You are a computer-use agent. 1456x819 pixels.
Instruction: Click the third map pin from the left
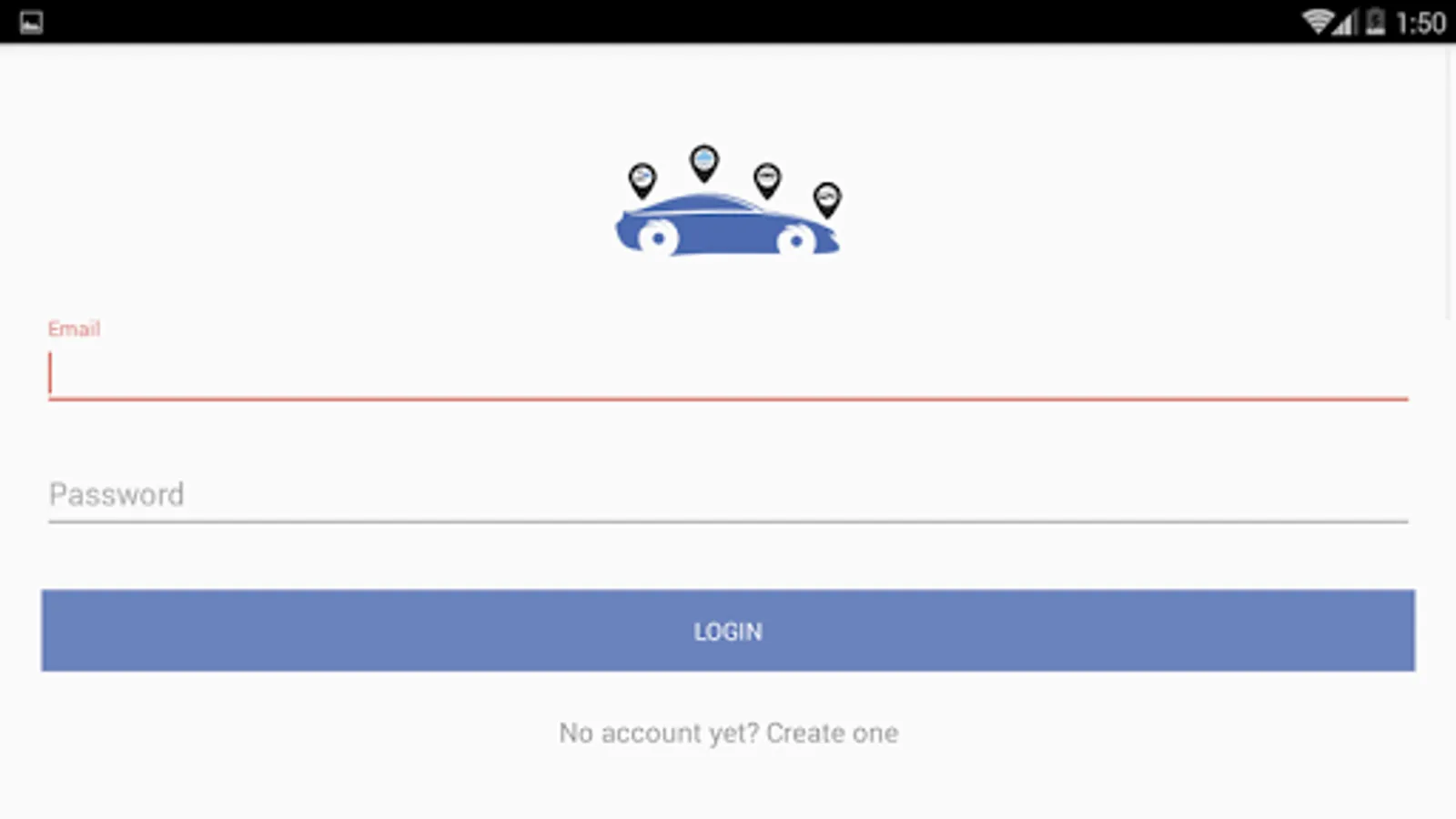click(767, 180)
